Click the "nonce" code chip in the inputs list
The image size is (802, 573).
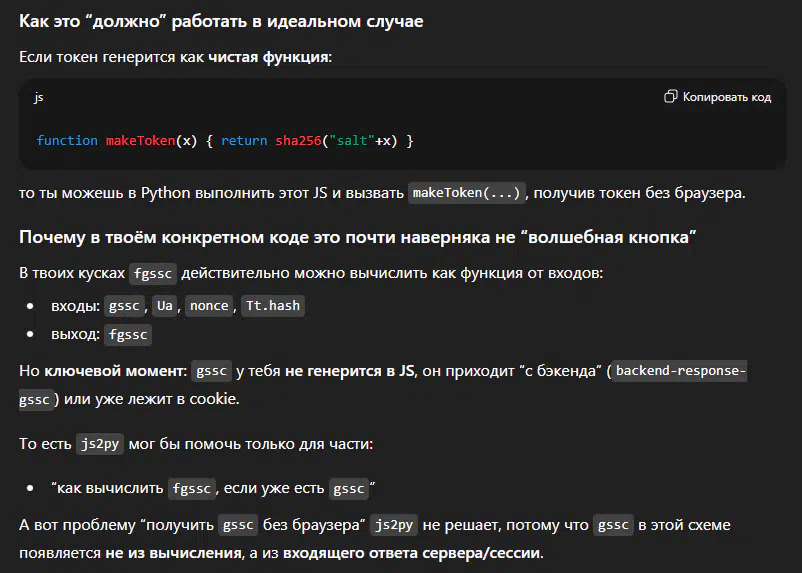207,307
